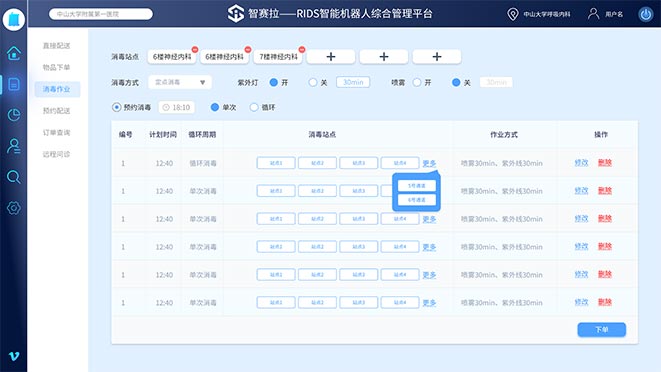The image size is (661, 372).
Task: Open the 18:10 time picker
Action: [177, 108]
